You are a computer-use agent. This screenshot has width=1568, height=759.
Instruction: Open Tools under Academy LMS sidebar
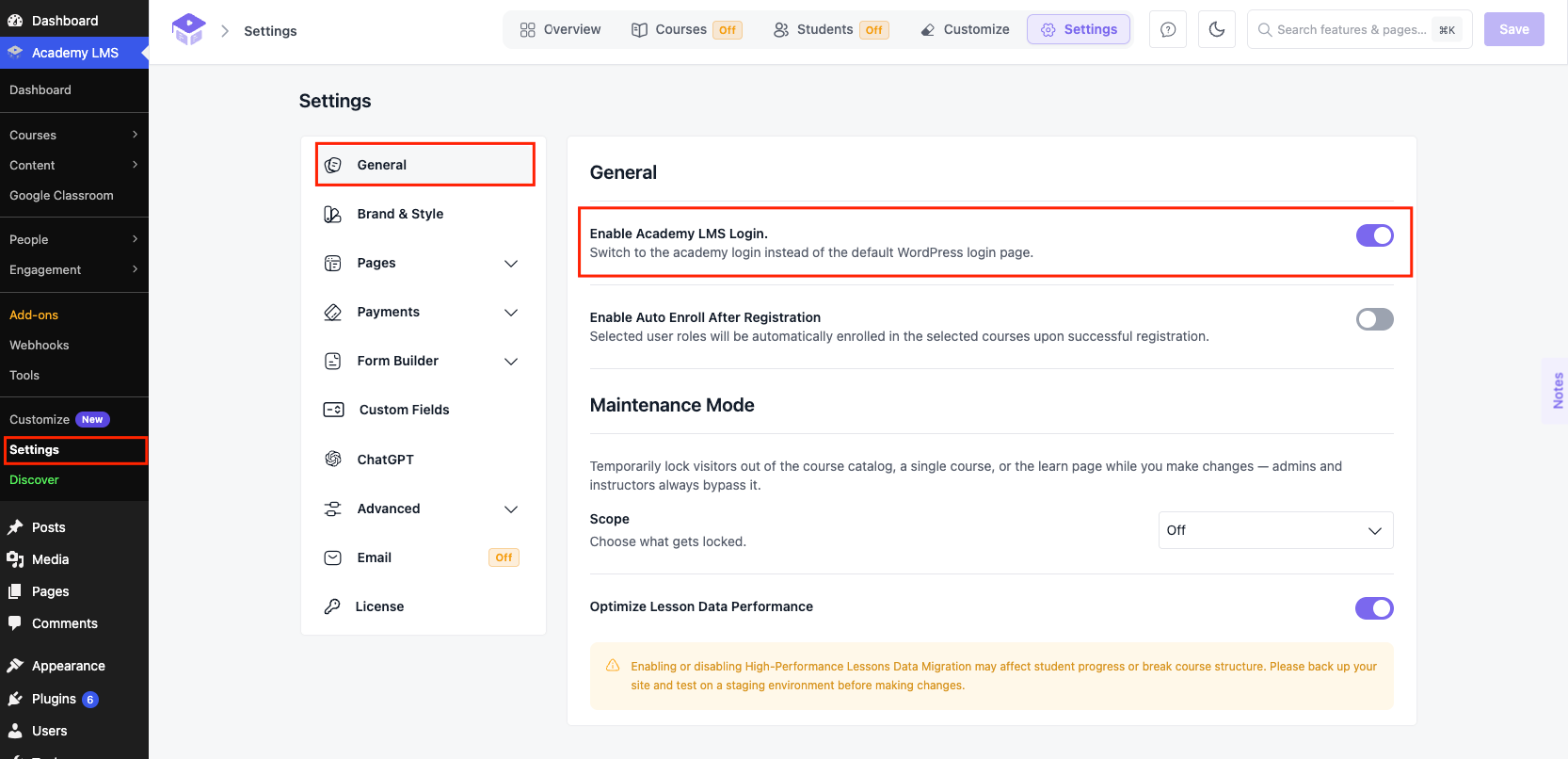click(24, 375)
